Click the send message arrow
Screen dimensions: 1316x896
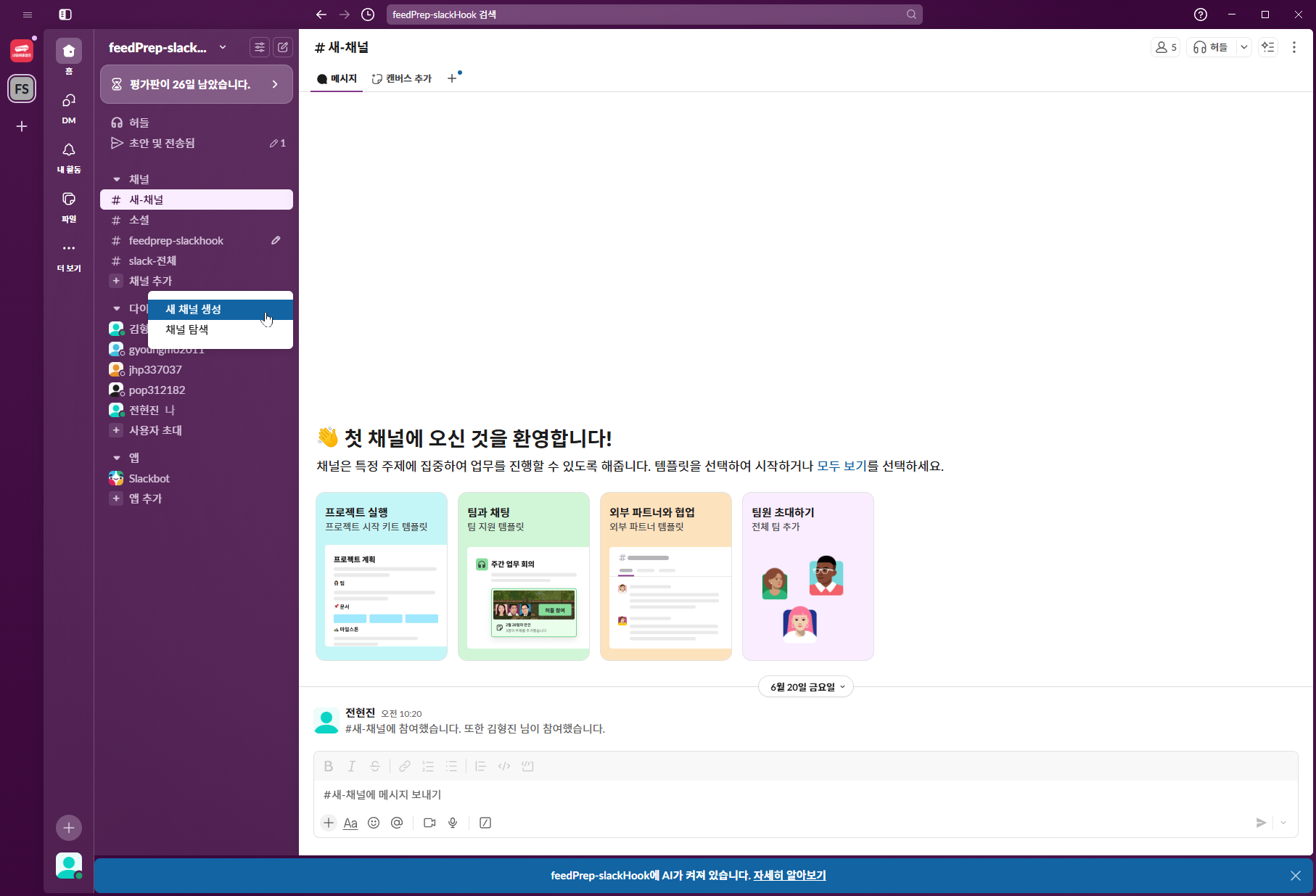click(x=1261, y=823)
